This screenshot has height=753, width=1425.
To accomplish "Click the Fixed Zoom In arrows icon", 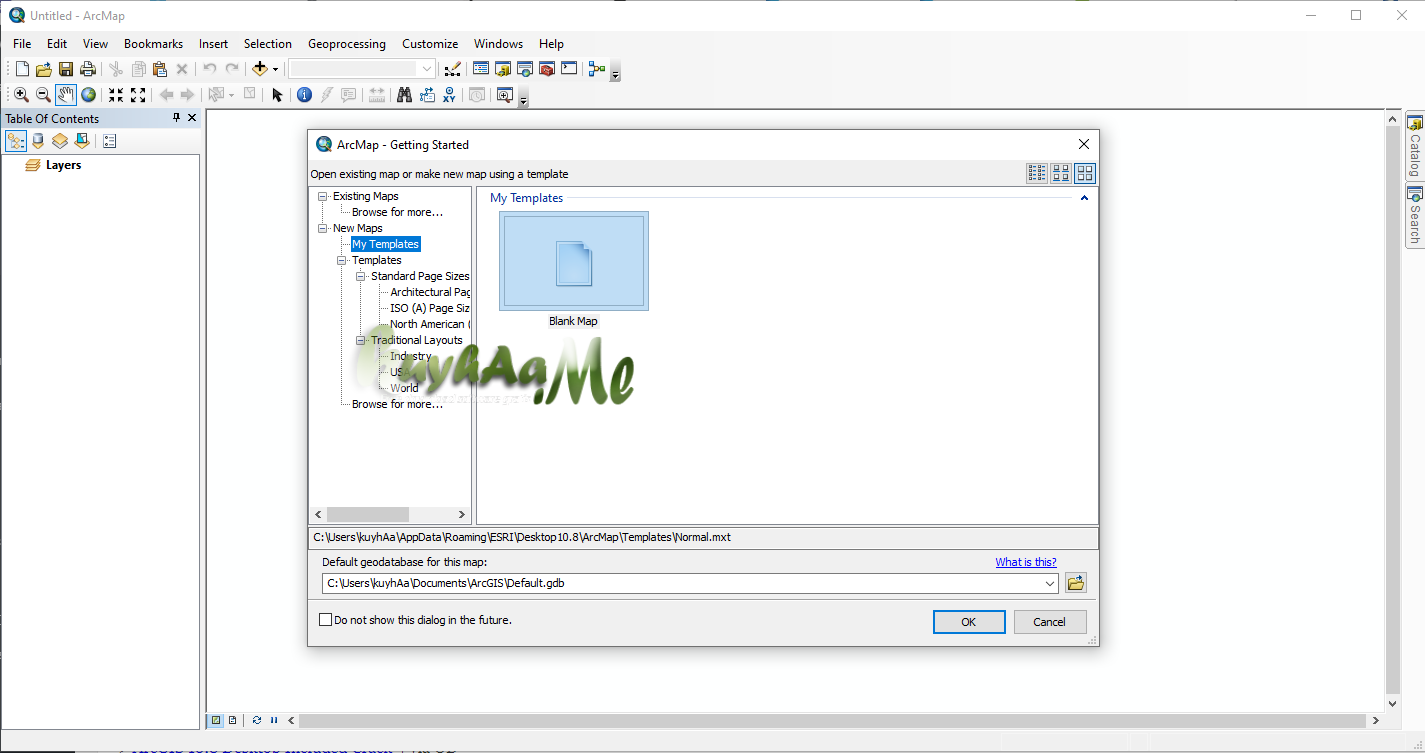I will [116, 95].
